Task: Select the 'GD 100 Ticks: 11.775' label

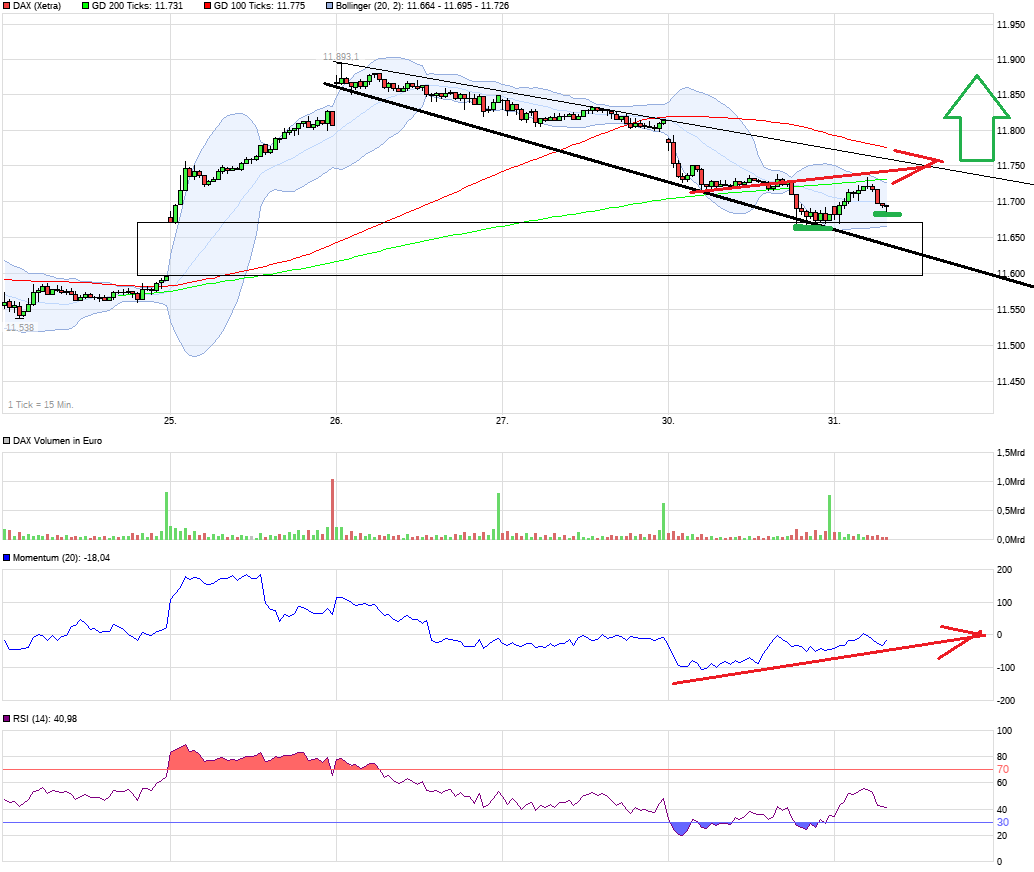Action: coord(259,6)
